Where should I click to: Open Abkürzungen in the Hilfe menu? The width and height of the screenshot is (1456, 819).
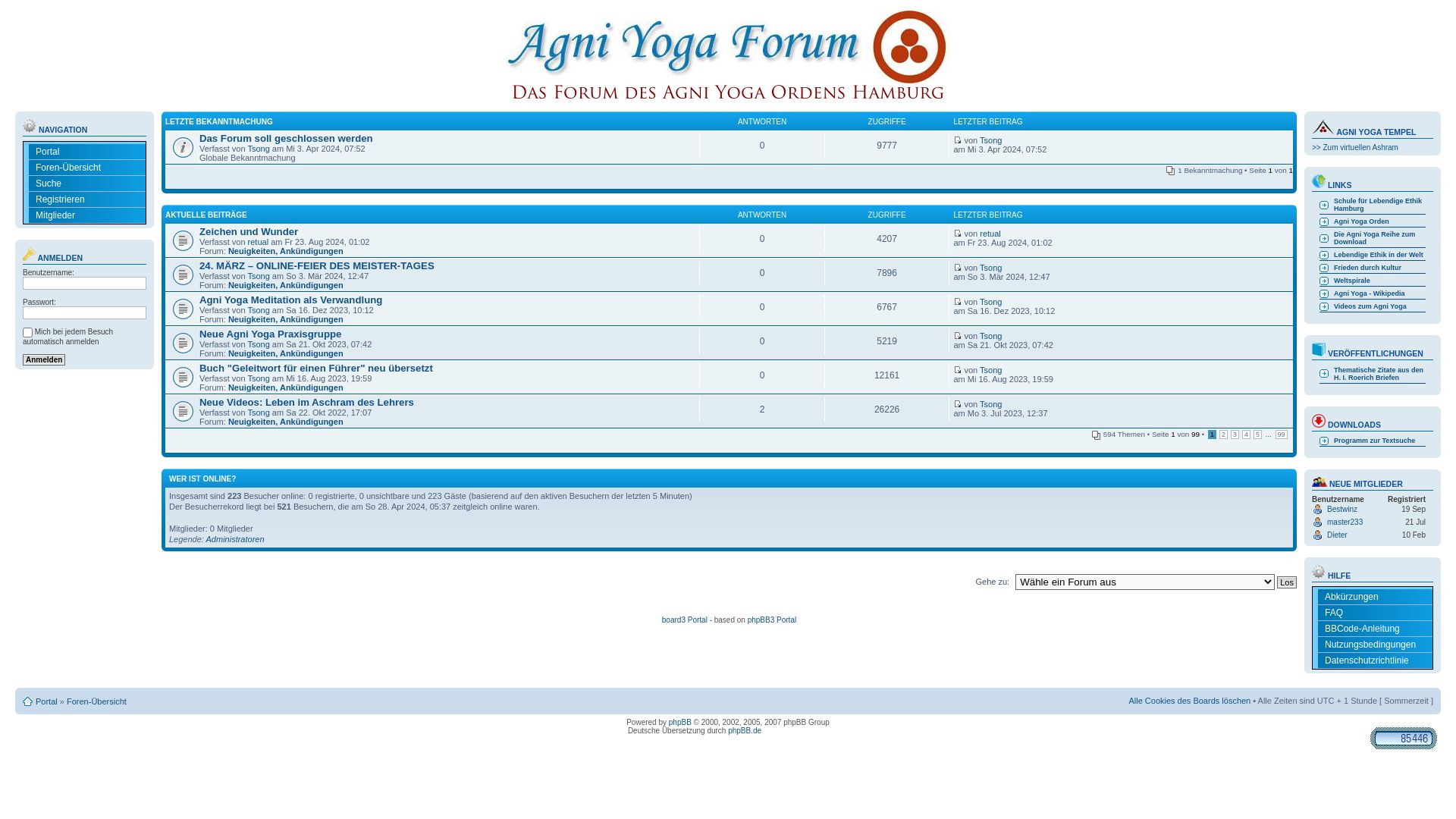coord(1375,597)
